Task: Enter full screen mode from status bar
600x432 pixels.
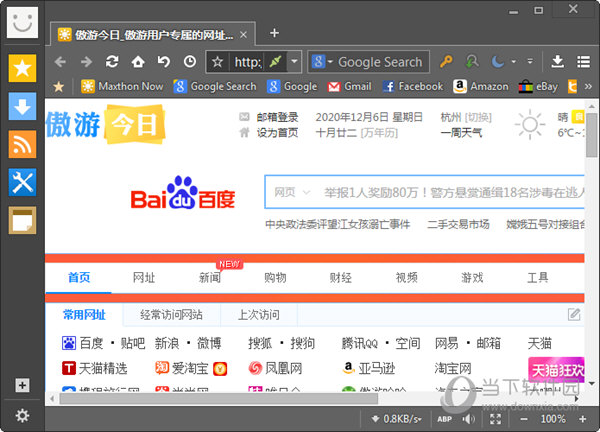Action: pyautogui.click(x=495, y=419)
